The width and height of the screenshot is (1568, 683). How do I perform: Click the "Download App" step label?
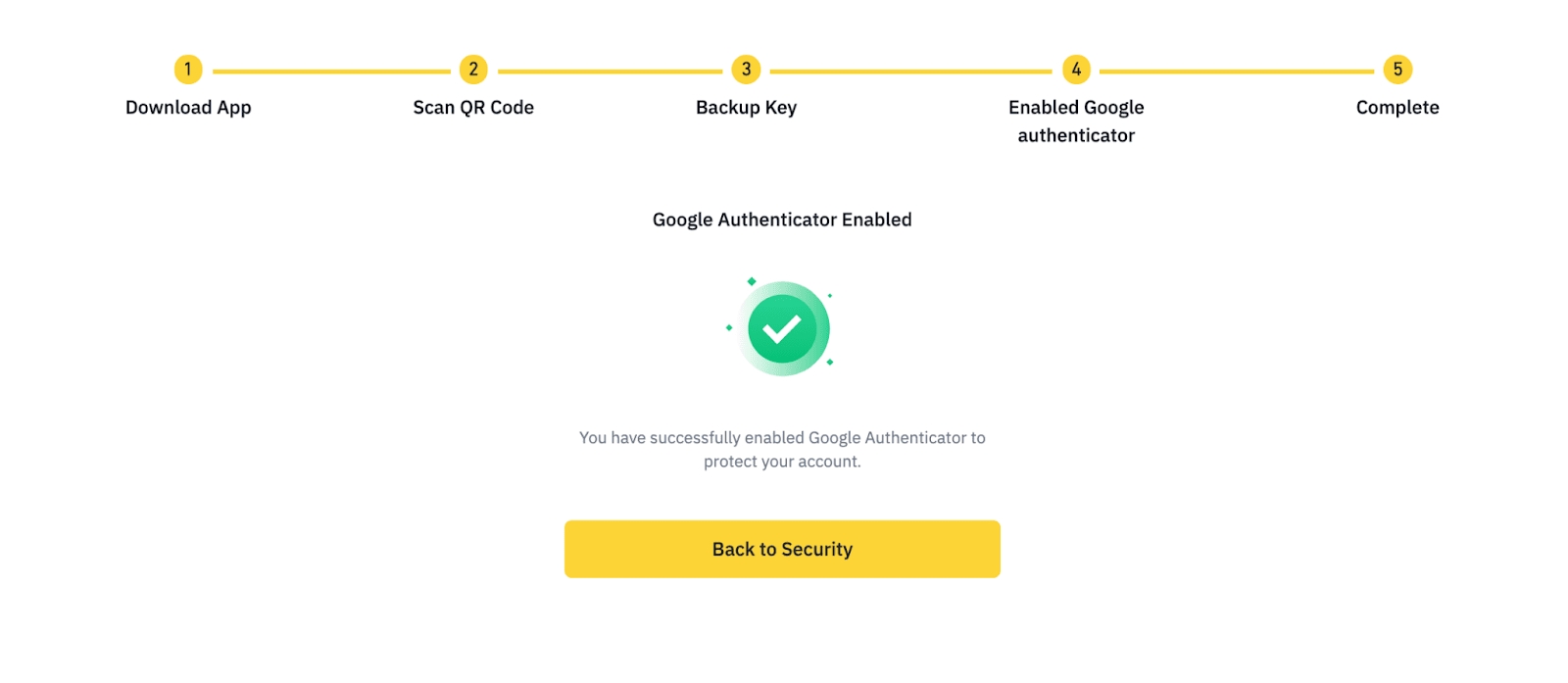point(188,108)
